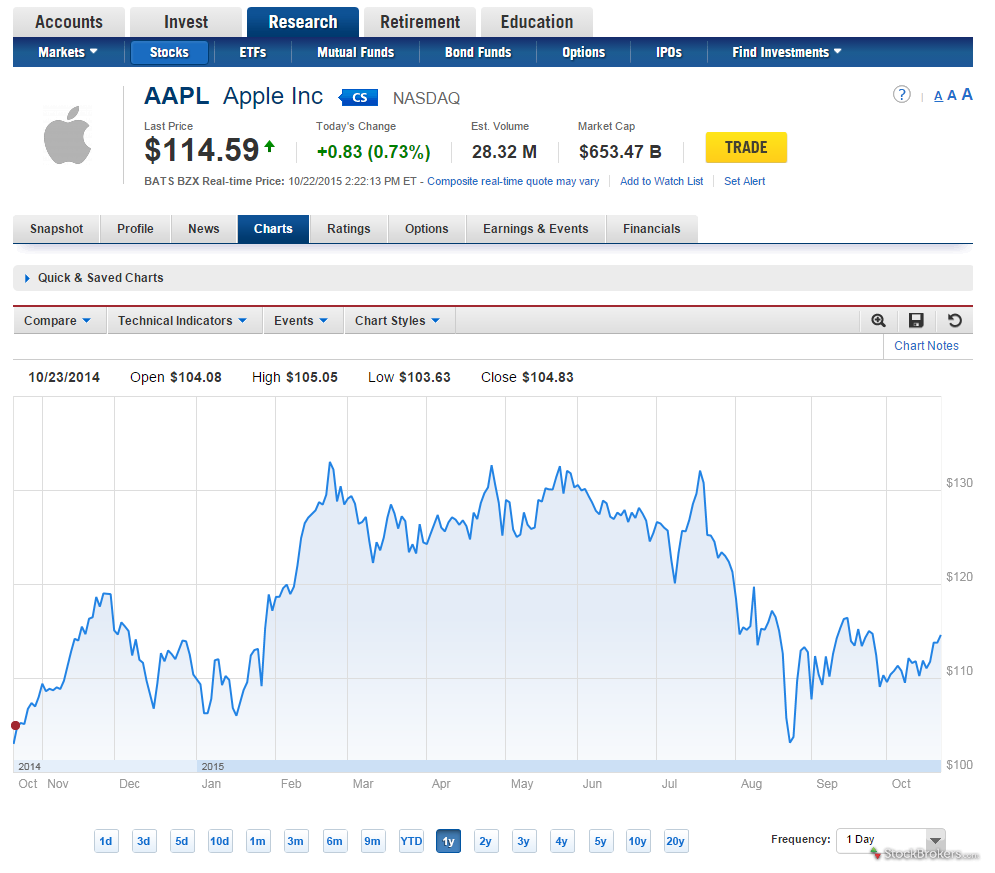The width and height of the screenshot is (995, 873).
Task: Open the Frequency 1 Day dropdown
Action: [890, 840]
